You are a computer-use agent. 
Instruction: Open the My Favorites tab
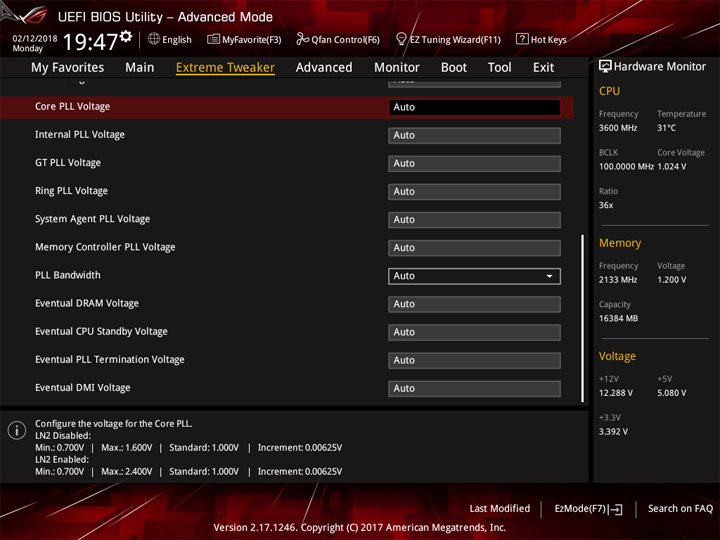click(x=68, y=68)
